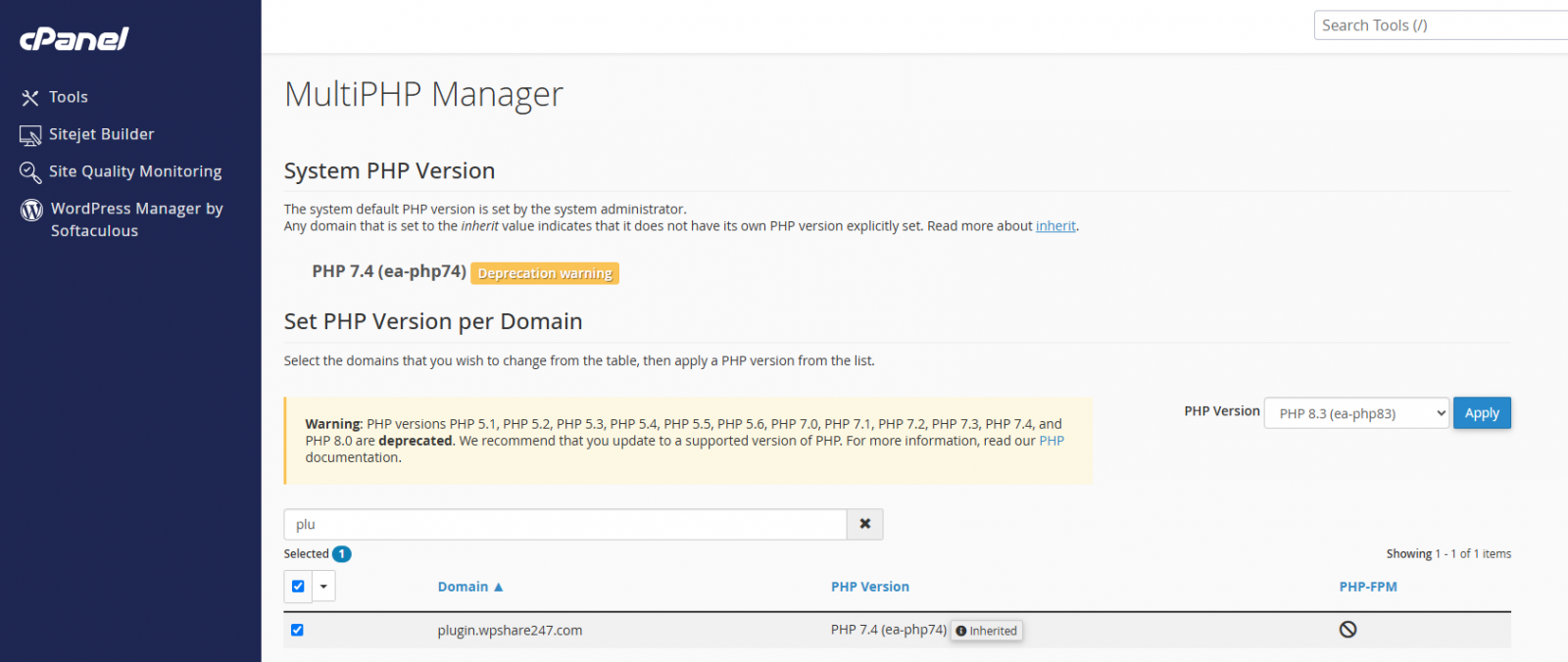Click the cPanel logo

tap(74, 39)
